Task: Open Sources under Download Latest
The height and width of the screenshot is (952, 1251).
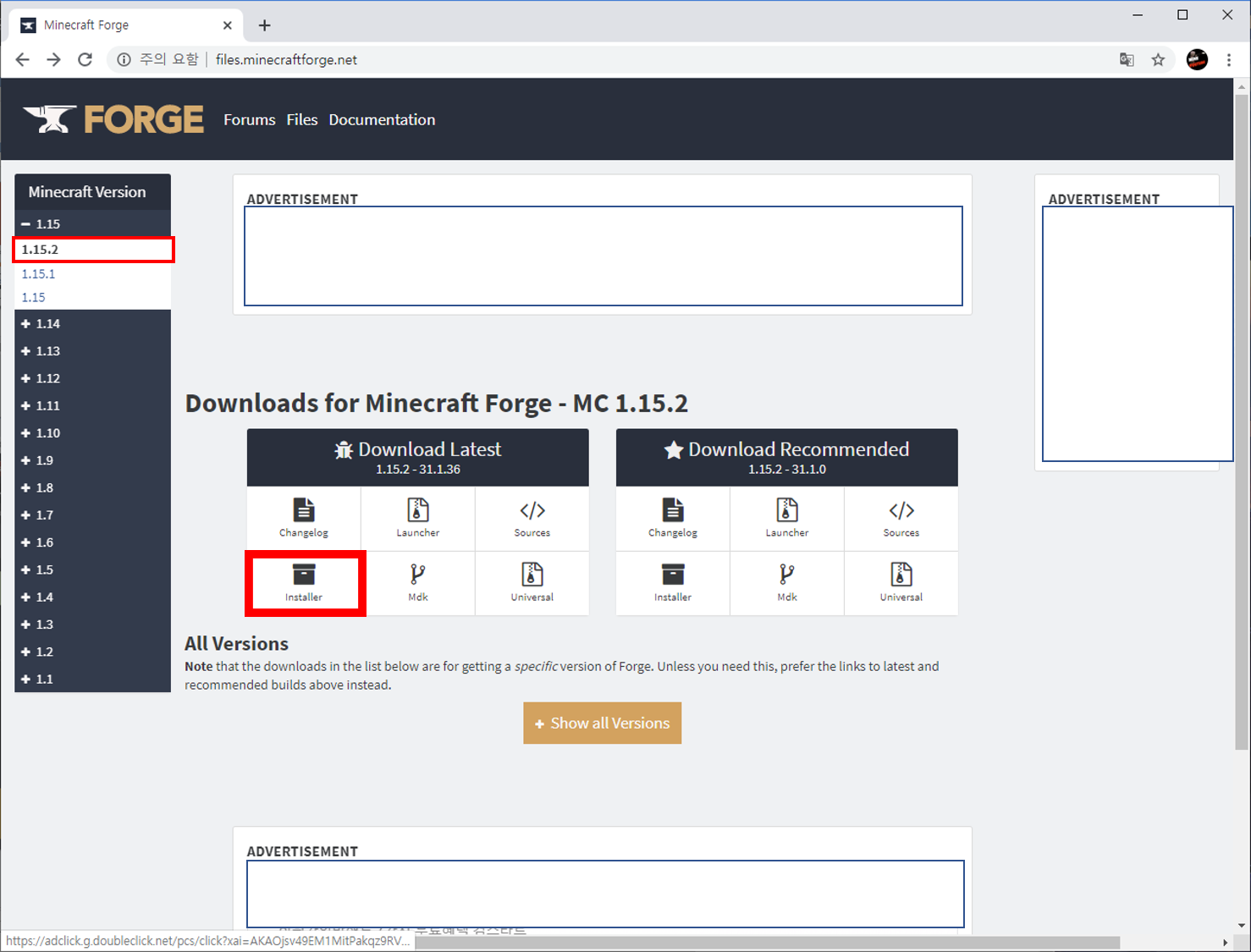Action: pos(532,518)
